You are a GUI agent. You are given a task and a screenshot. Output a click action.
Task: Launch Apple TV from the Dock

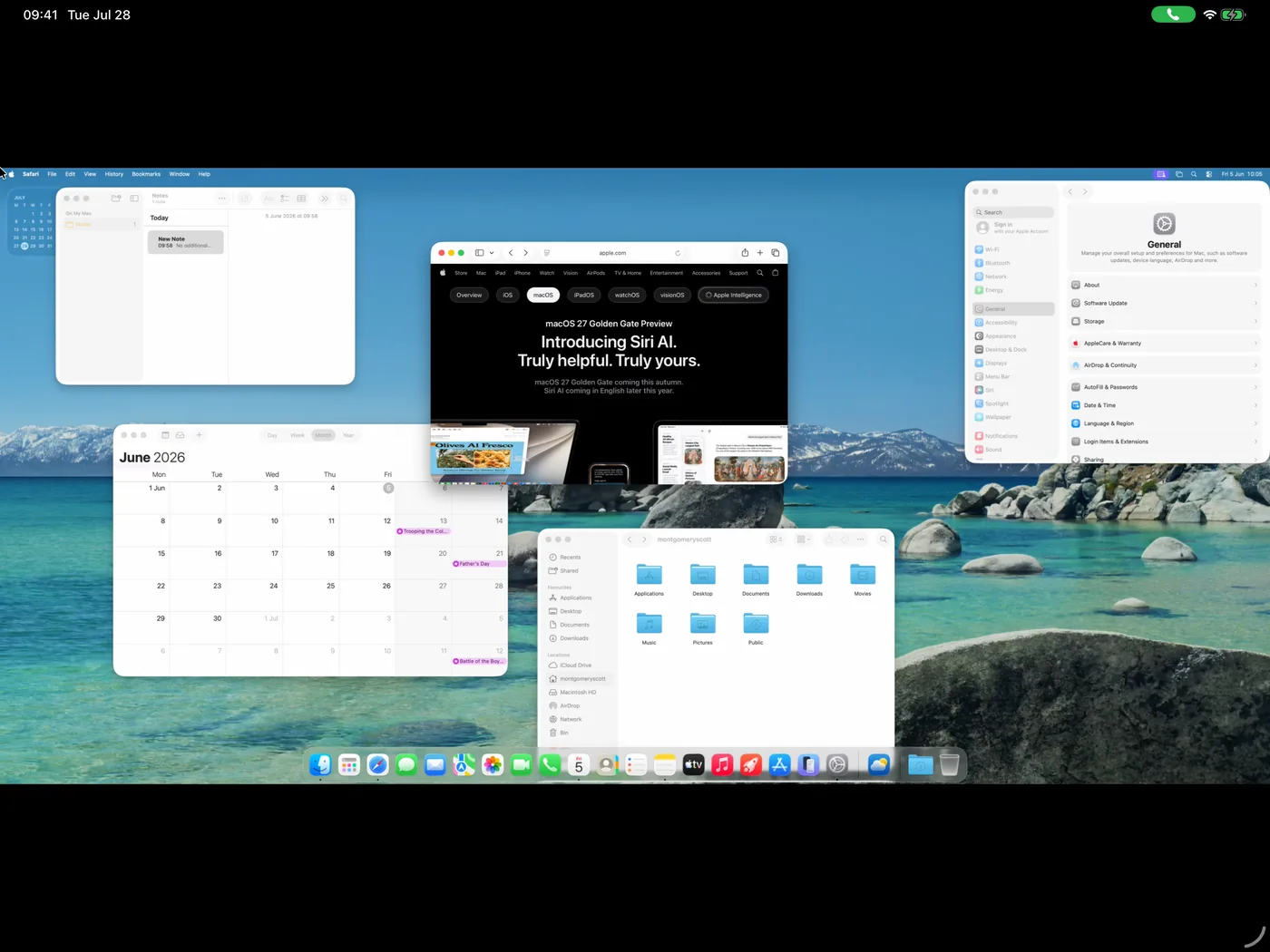694,765
